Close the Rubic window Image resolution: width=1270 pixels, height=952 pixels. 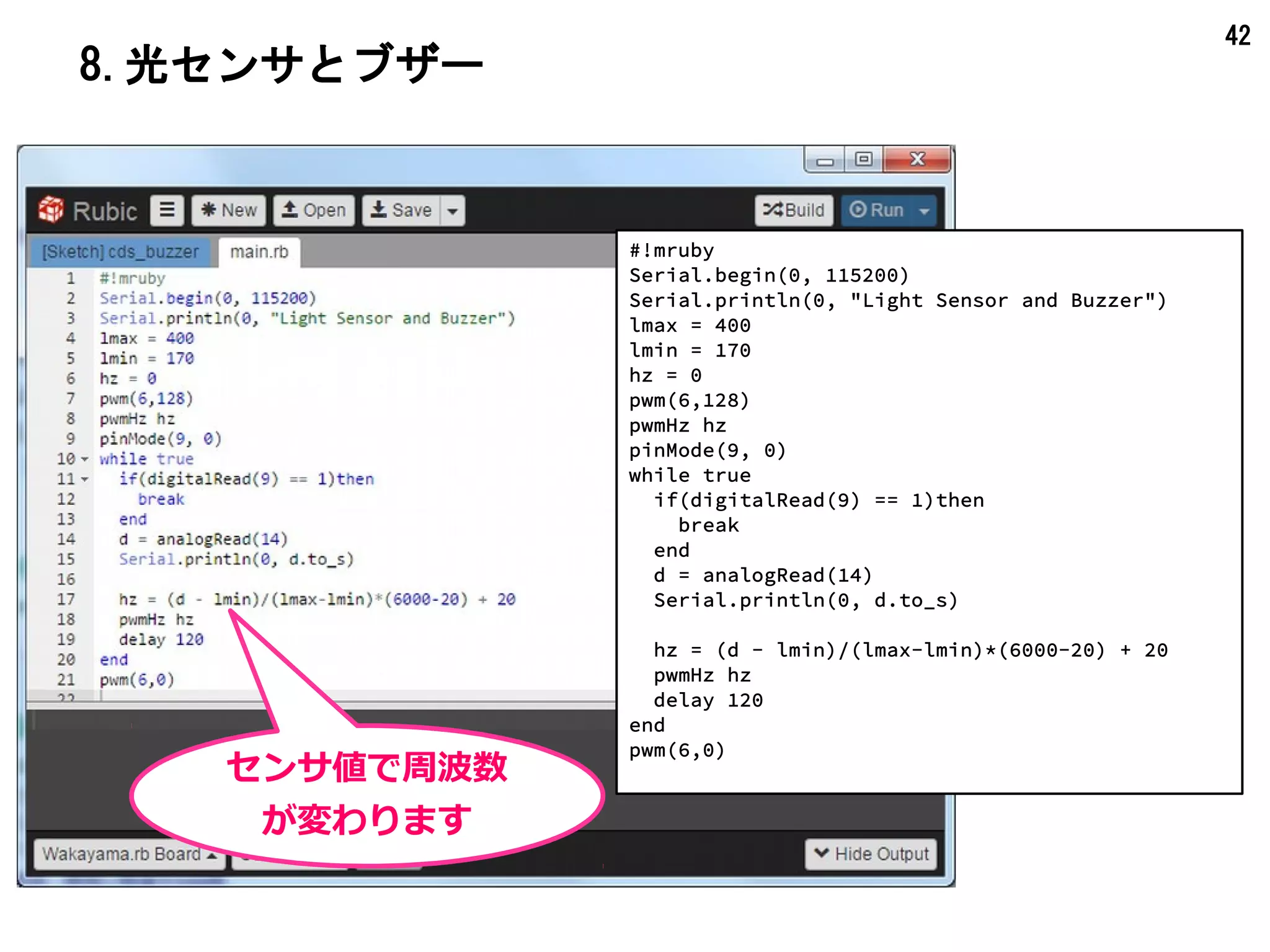tap(917, 160)
